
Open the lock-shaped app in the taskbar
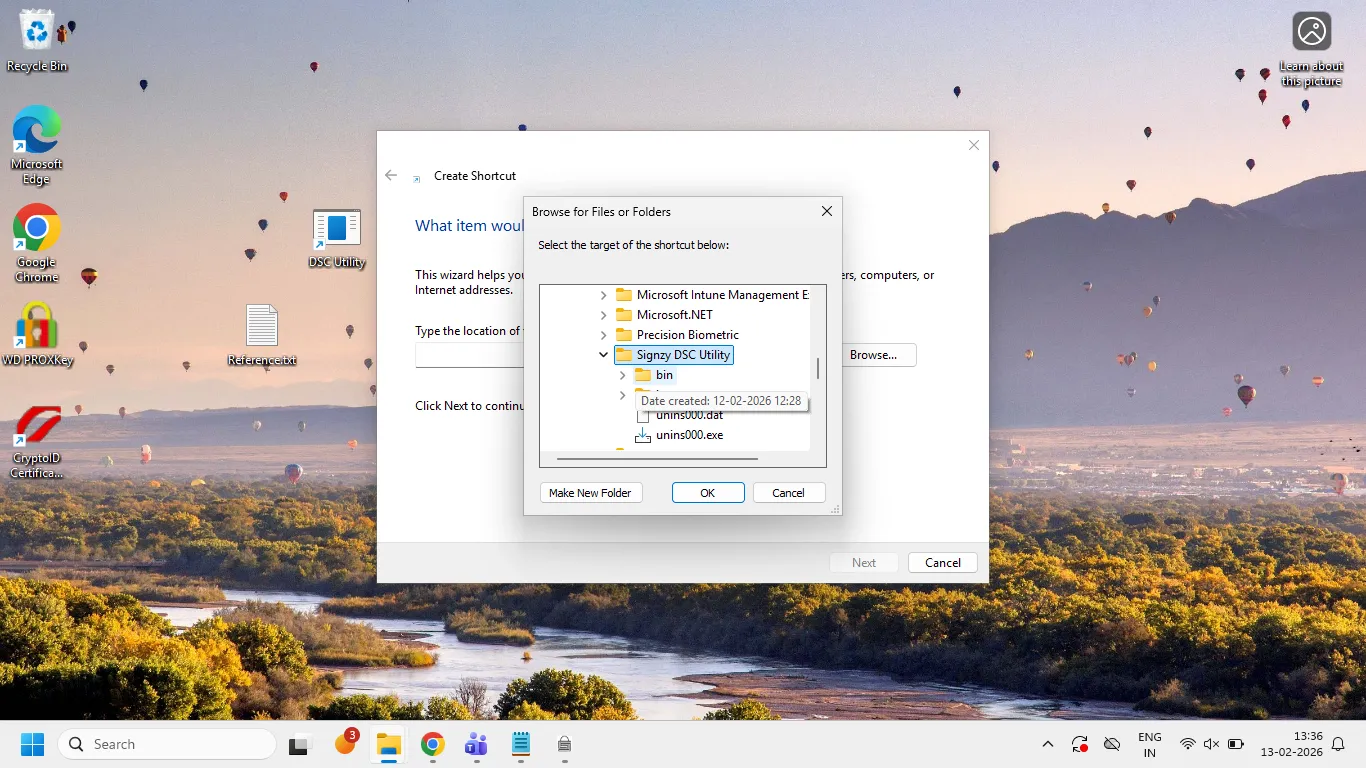(564, 745)
